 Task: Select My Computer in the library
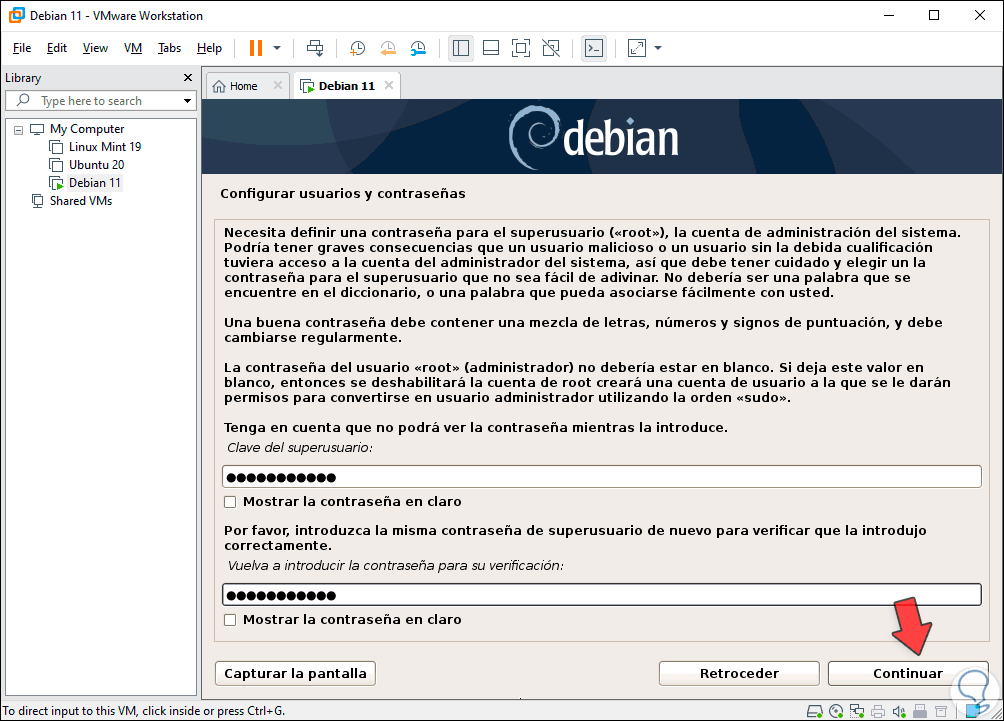pyautogui.click(x=86, y=129)
